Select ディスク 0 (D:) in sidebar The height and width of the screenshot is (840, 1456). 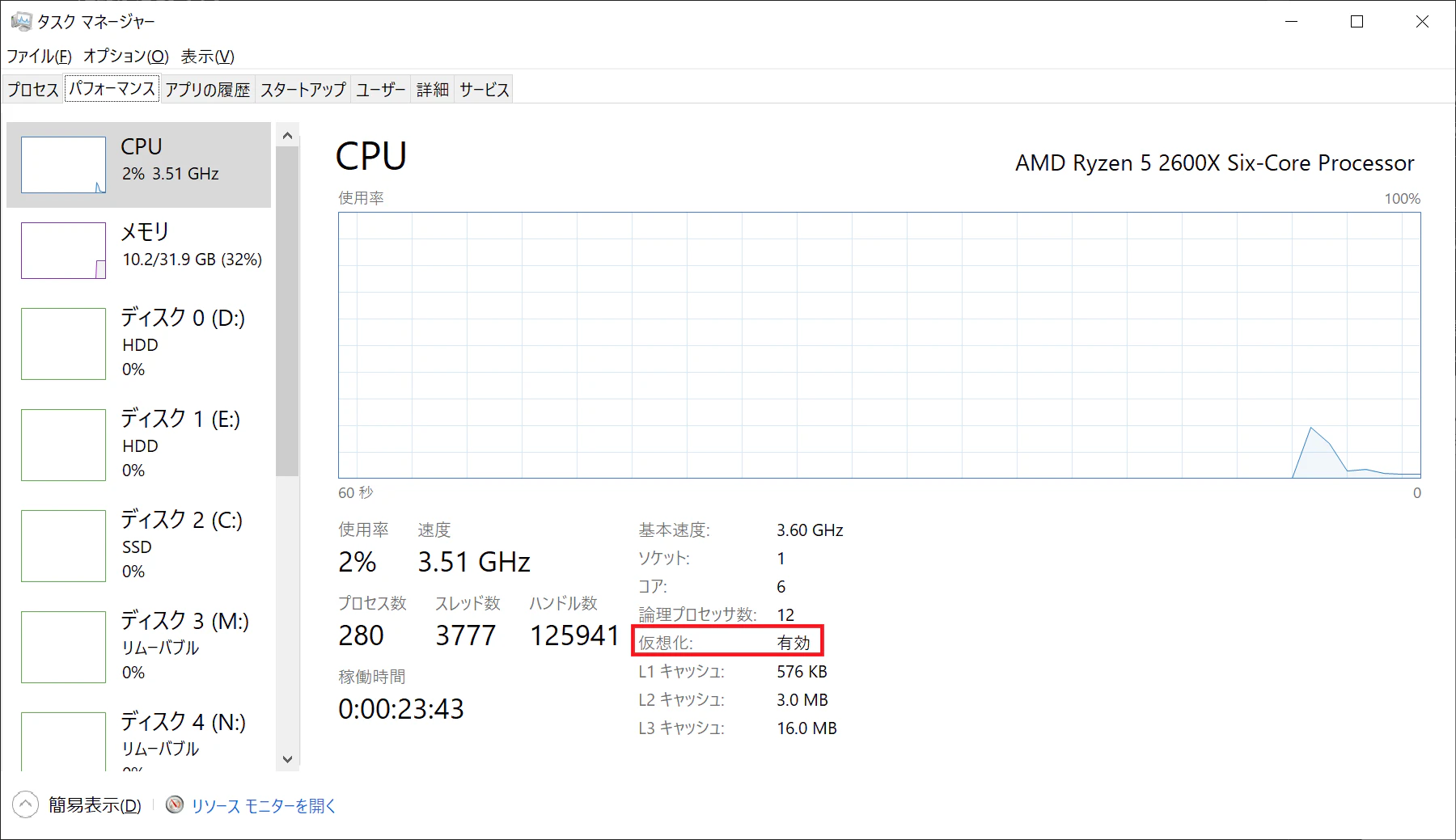tap(139, 343)
